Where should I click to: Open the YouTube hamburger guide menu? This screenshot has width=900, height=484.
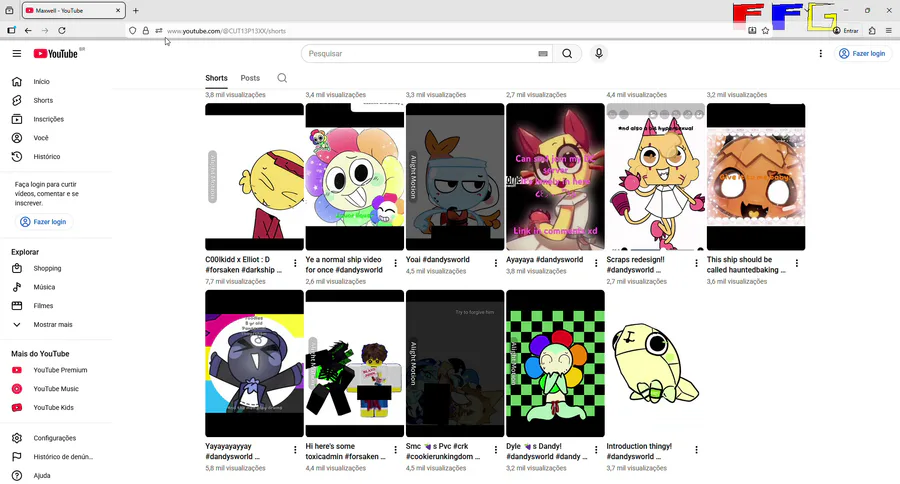[x=17, y=53]
